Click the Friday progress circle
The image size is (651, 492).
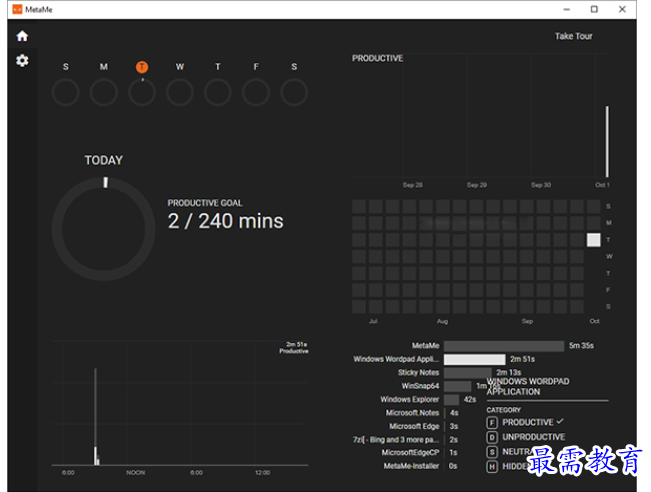(256, 93)
